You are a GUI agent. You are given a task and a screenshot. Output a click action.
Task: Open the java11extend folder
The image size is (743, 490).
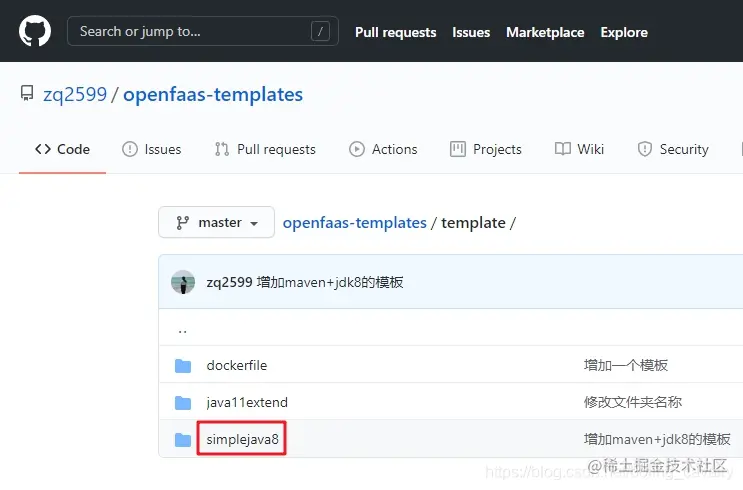(247, 402)
